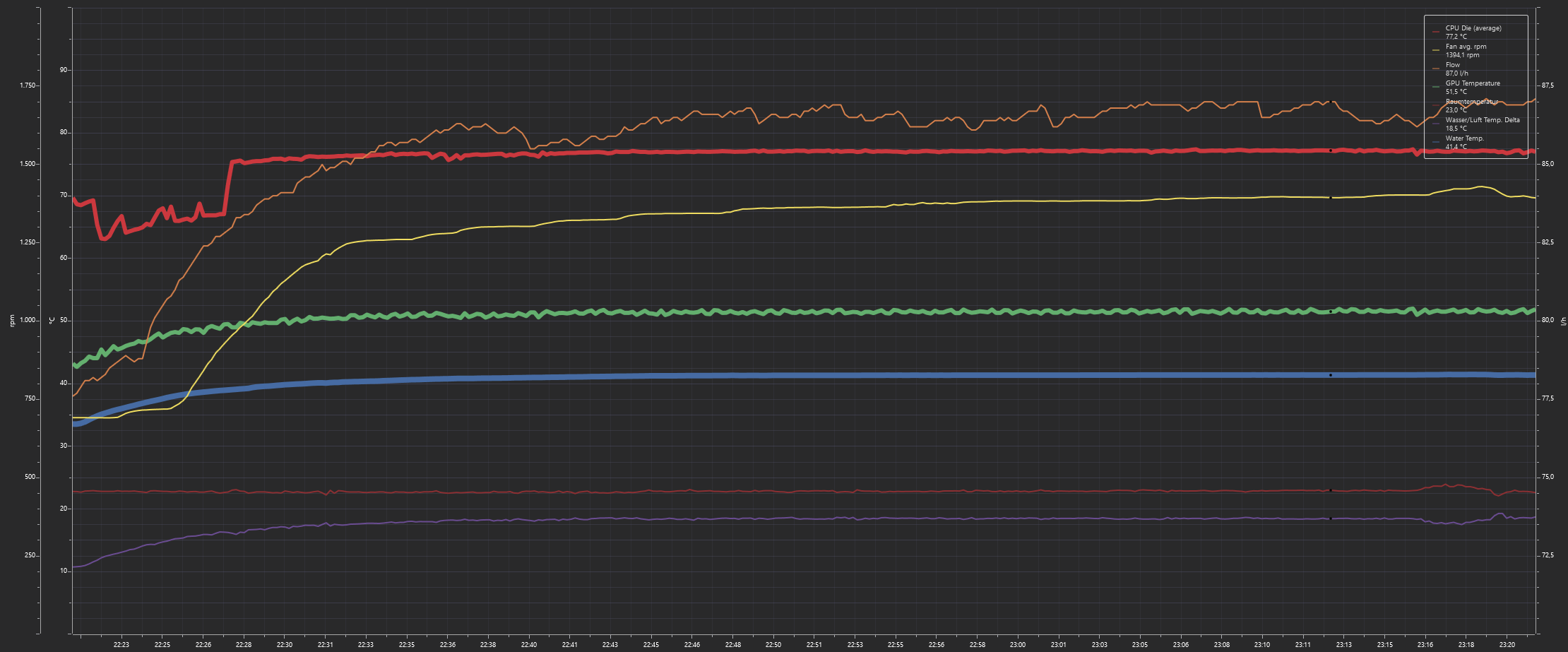This screenshot has width=1568, height=652.
Task: Click the data marker on the thick blue water line
Action: pos(1331,375)
